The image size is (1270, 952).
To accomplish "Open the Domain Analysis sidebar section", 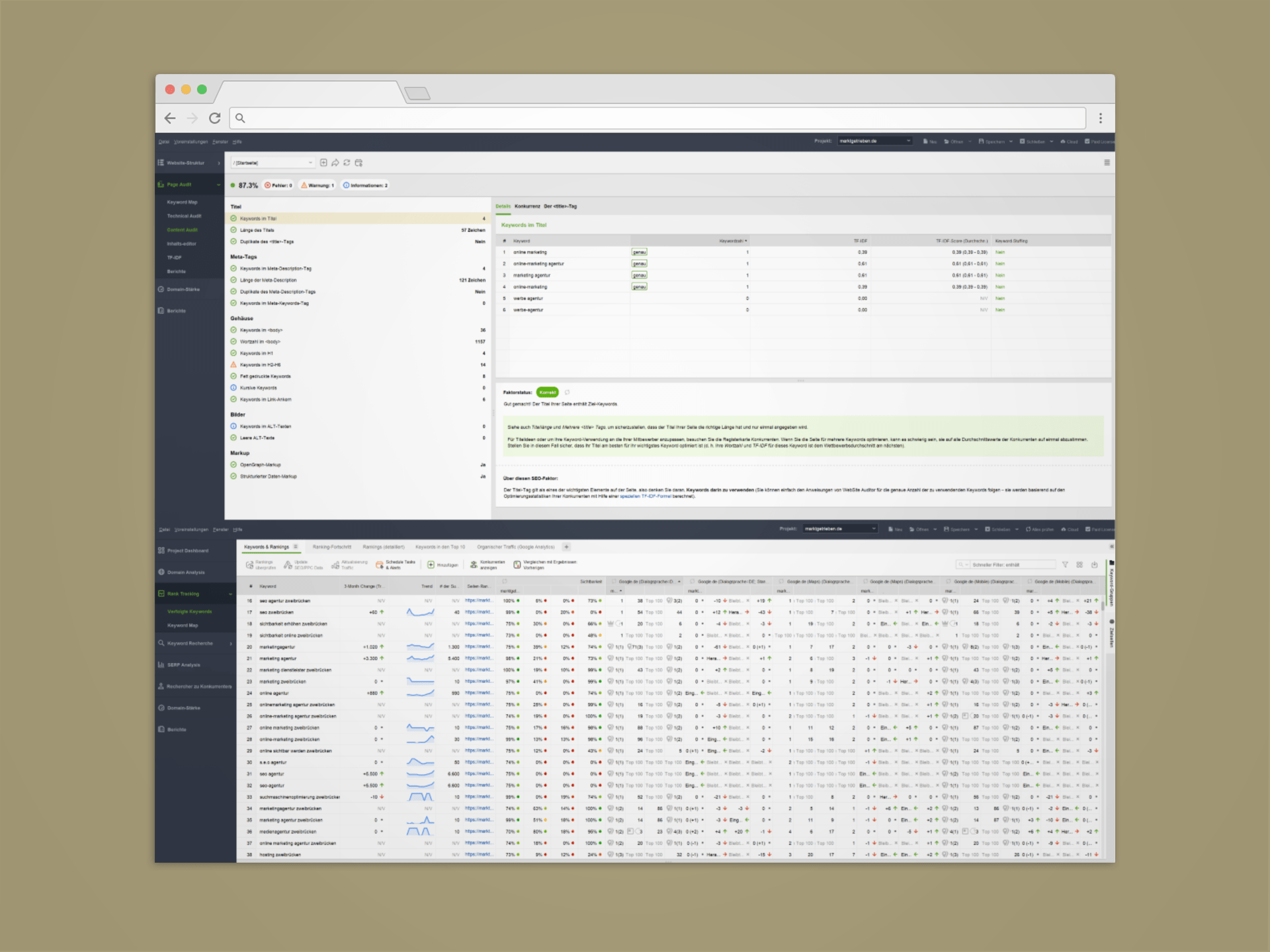I will 185,573.
